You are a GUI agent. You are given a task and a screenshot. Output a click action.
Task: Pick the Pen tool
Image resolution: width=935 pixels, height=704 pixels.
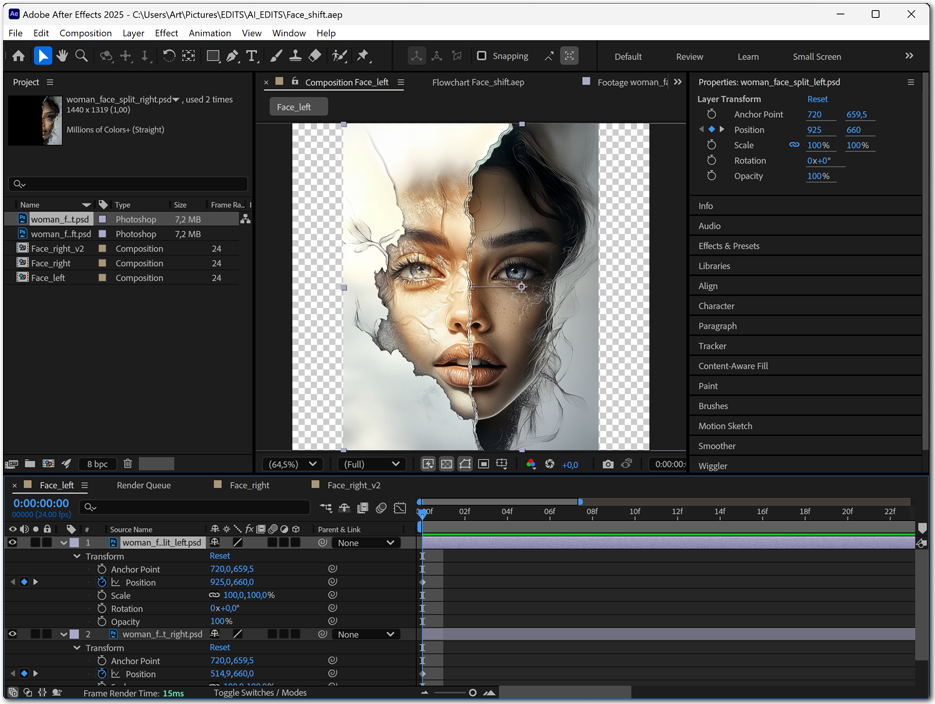[x=232, y=56]
